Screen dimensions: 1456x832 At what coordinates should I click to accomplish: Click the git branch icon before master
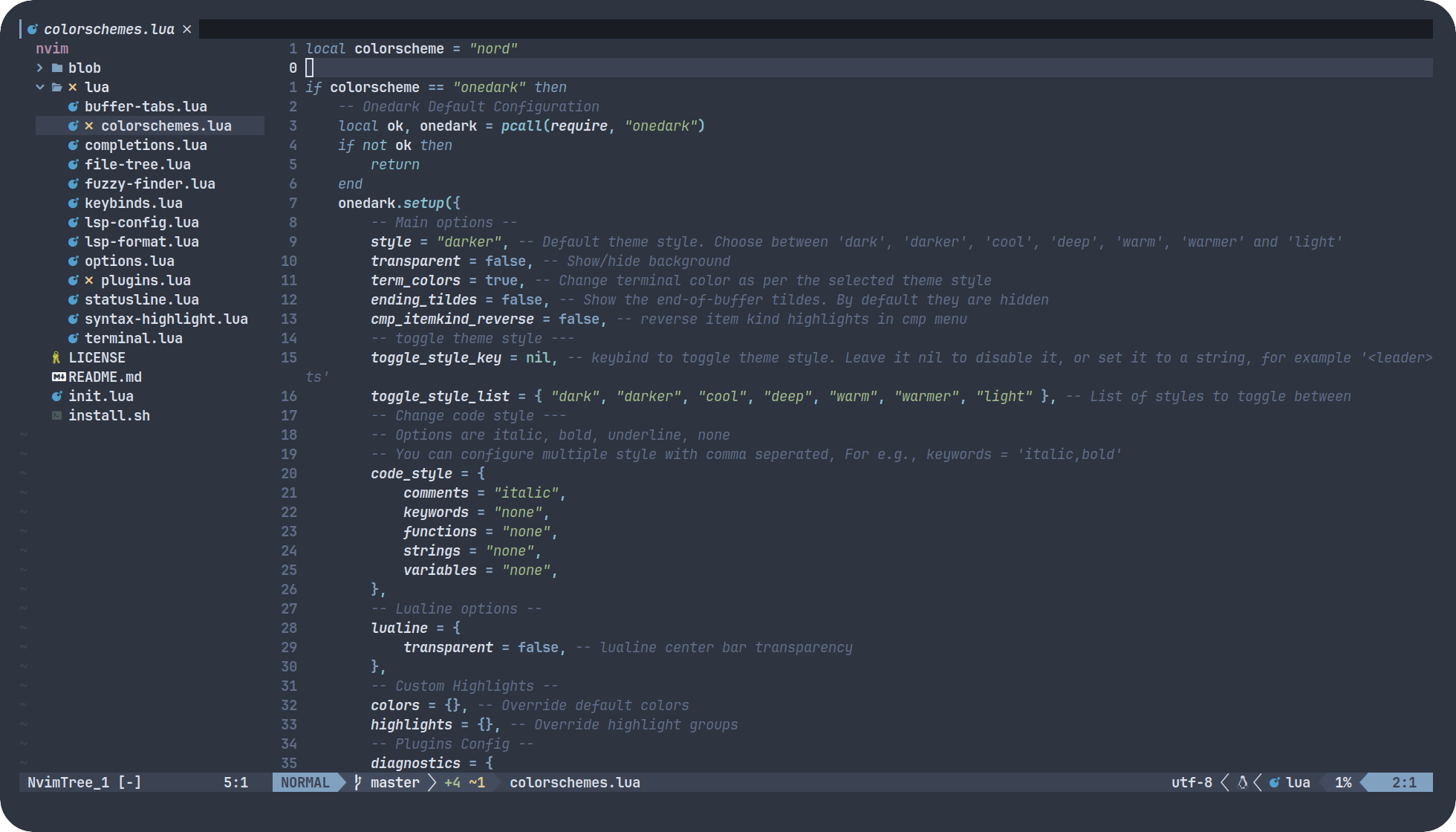tap(358, 782)
